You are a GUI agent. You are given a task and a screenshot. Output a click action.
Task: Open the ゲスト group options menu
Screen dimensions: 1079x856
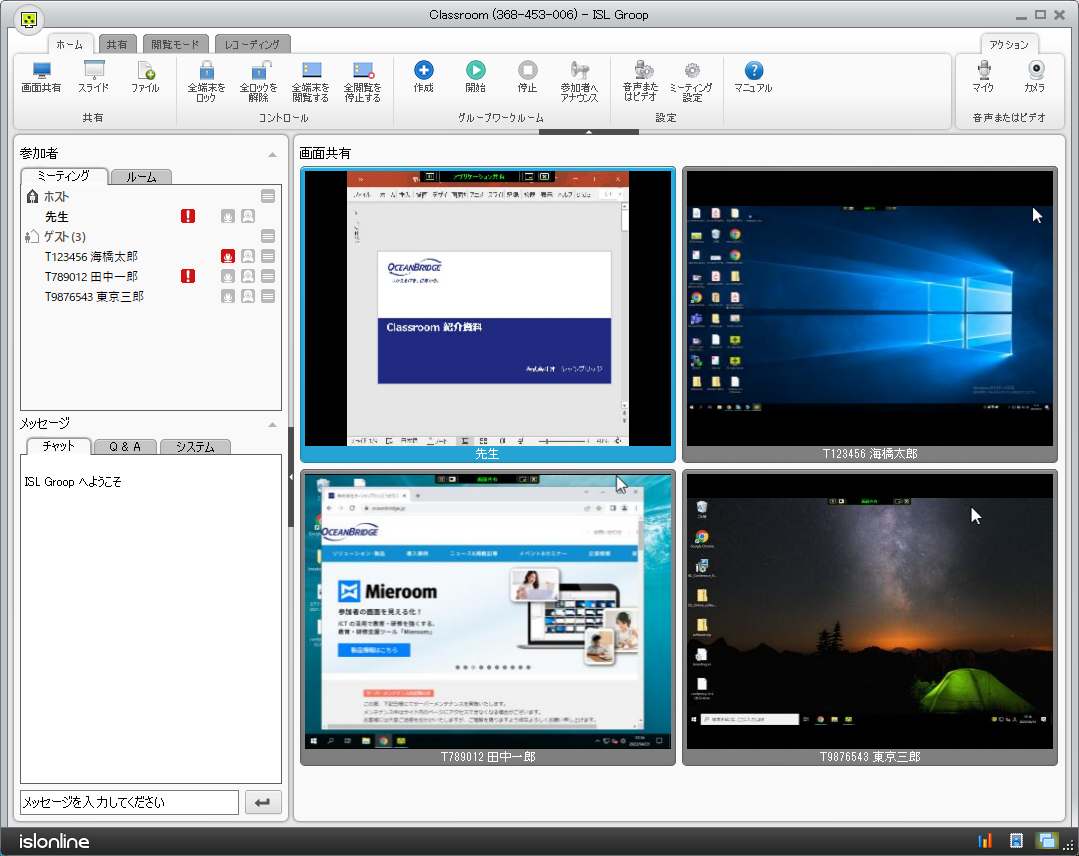268,236
